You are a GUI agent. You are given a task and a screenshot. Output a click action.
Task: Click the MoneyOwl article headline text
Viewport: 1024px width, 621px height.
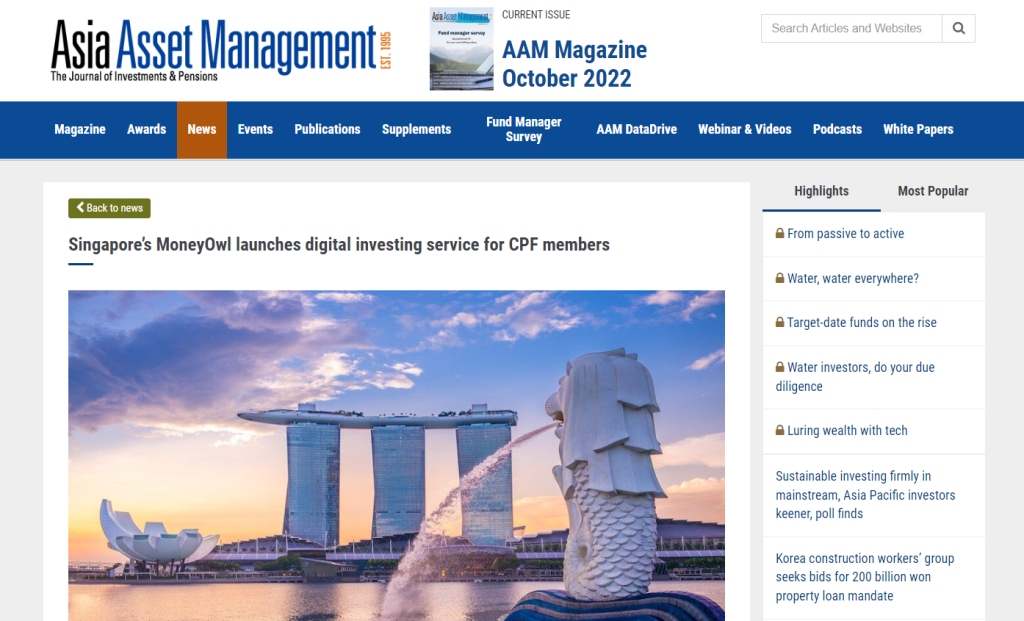pyautogui.click(x=339, y=245)
